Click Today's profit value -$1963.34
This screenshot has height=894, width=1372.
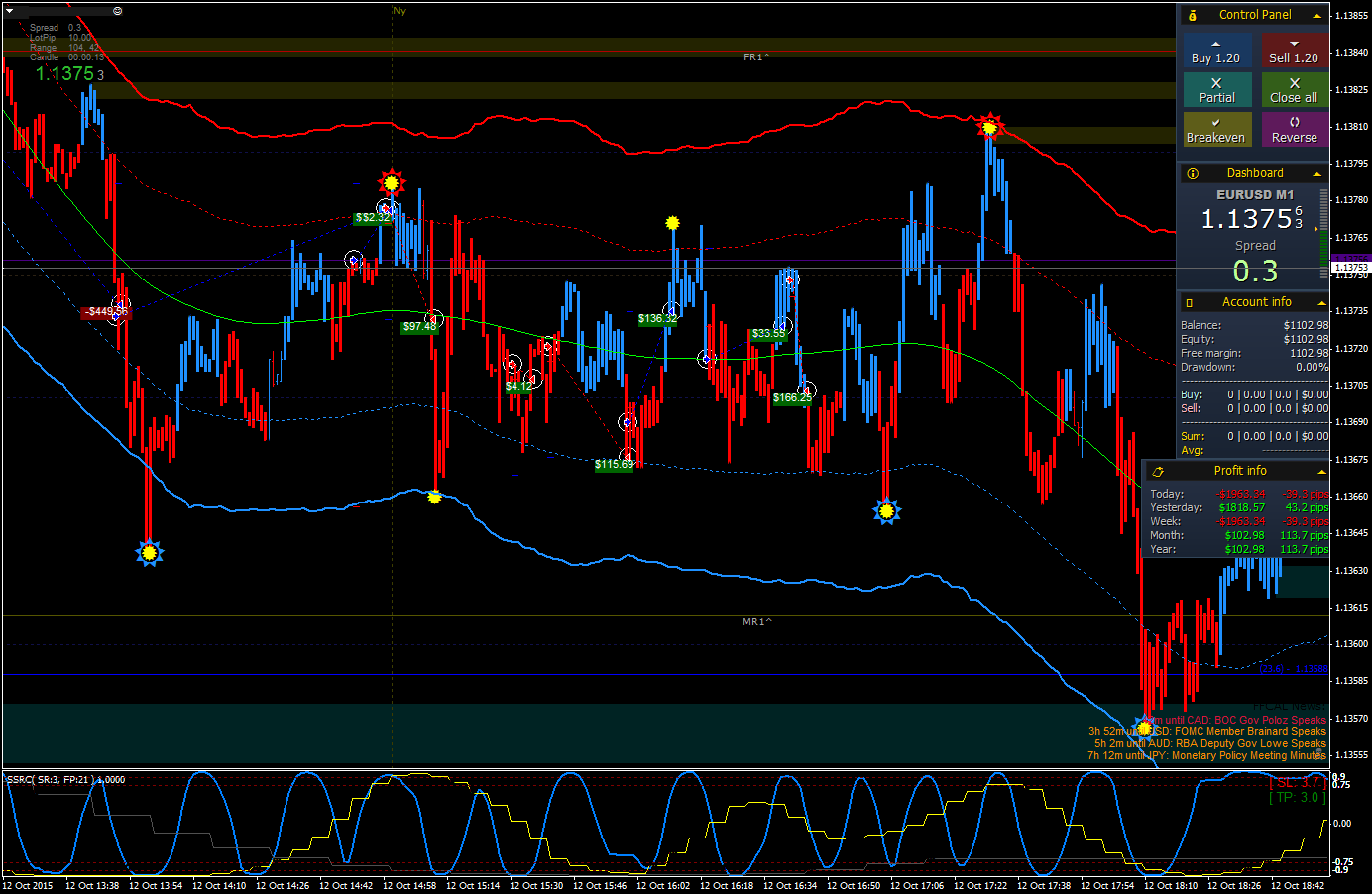[x=1240, y=494]
